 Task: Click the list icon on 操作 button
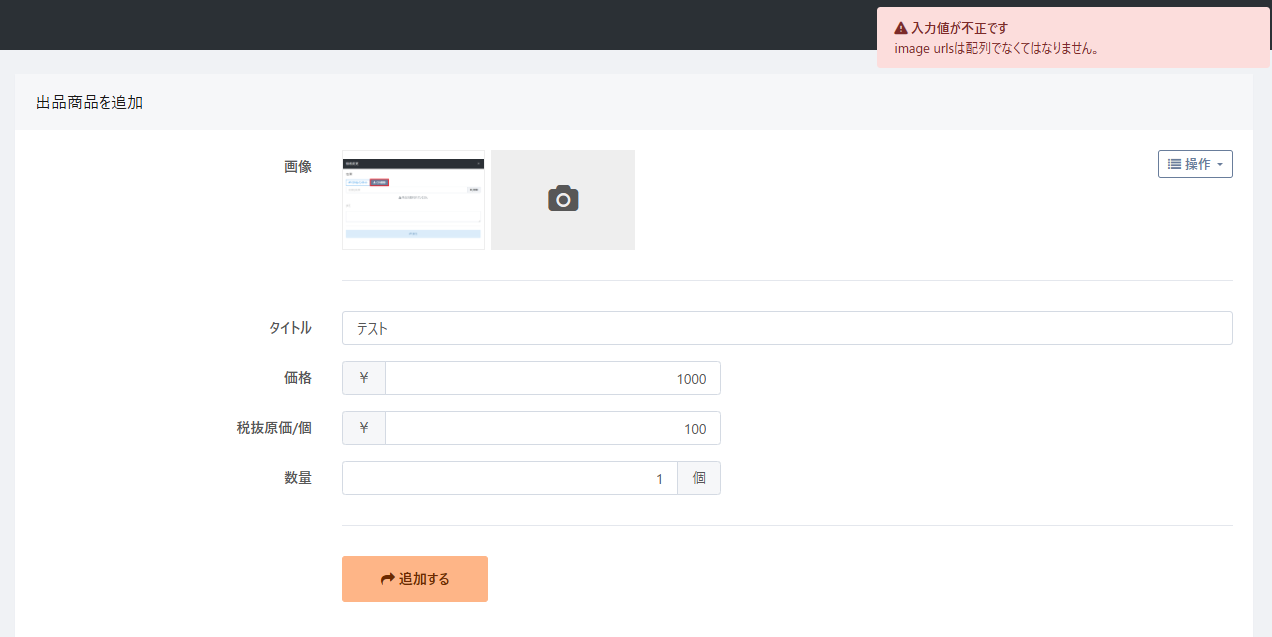click(1174, 164)
